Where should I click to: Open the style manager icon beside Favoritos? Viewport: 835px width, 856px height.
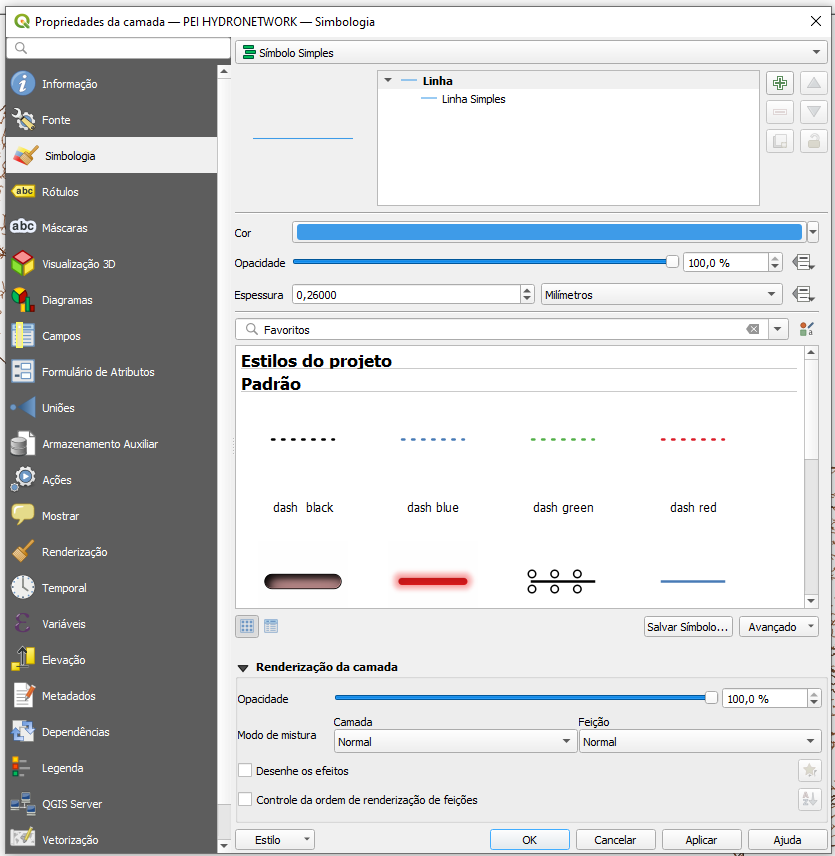pyautogui.click(x=808, y=329)
